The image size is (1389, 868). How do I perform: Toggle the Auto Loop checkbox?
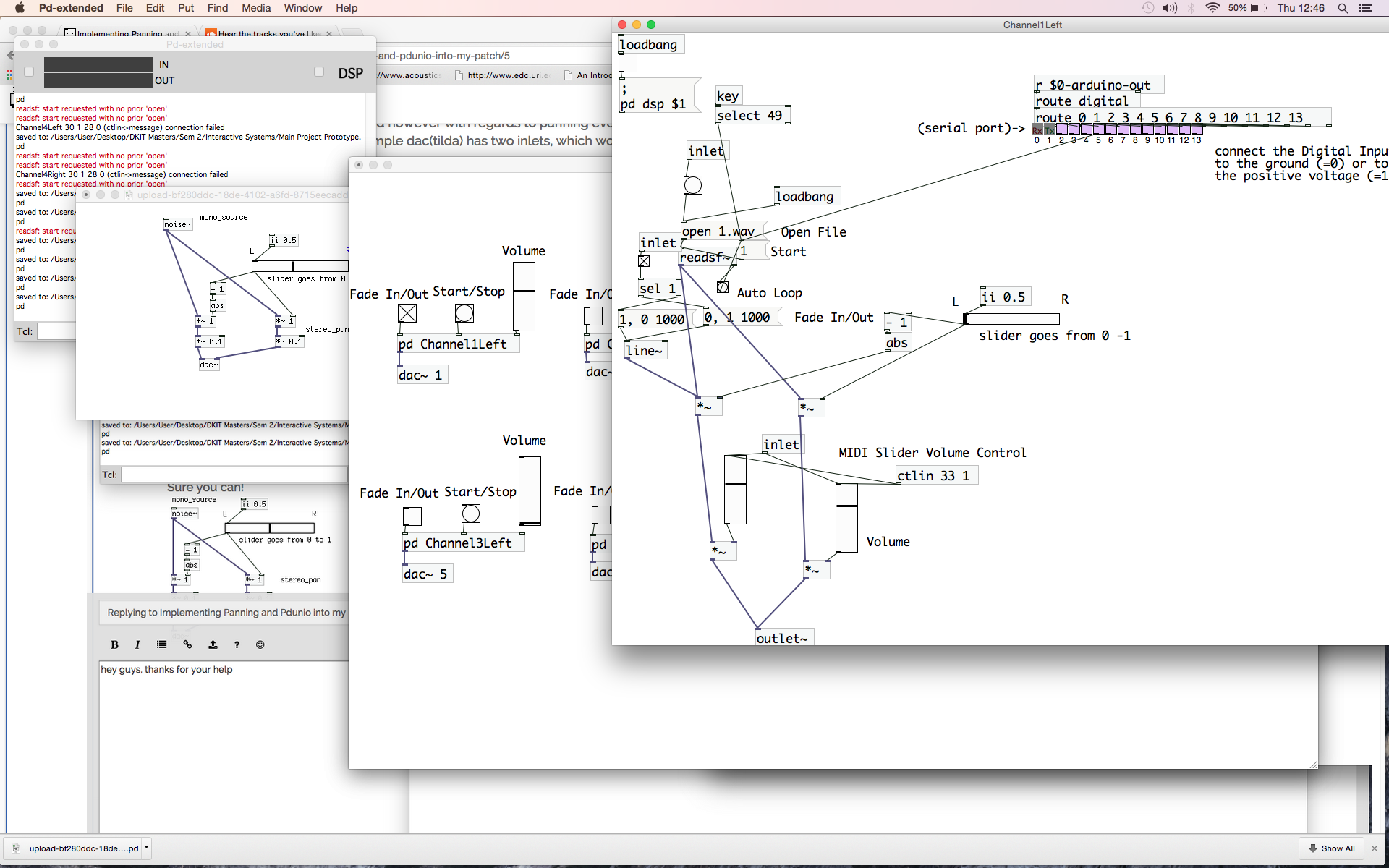(722, 287)
